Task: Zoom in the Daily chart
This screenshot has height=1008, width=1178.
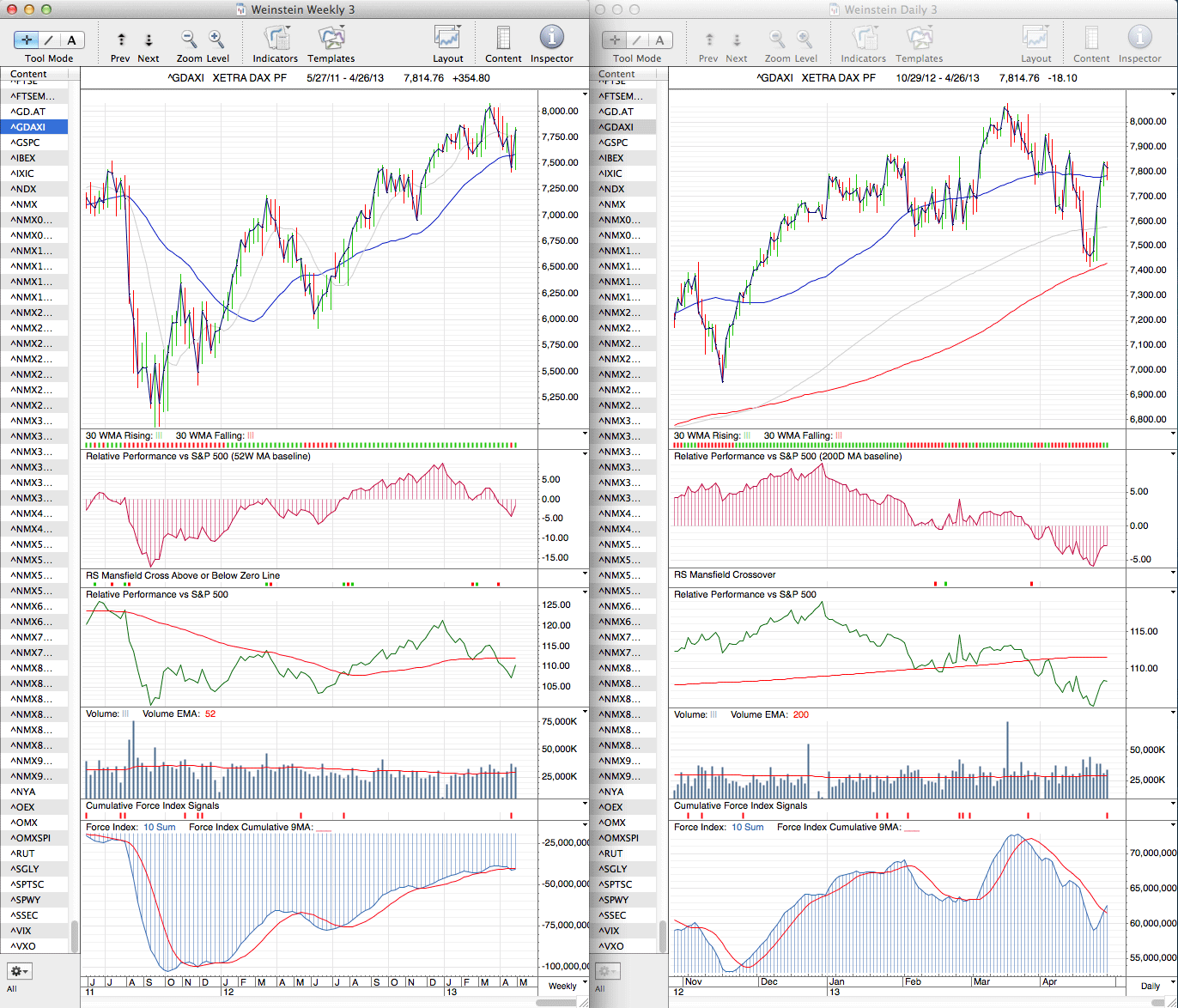Action: click(805, 39)
